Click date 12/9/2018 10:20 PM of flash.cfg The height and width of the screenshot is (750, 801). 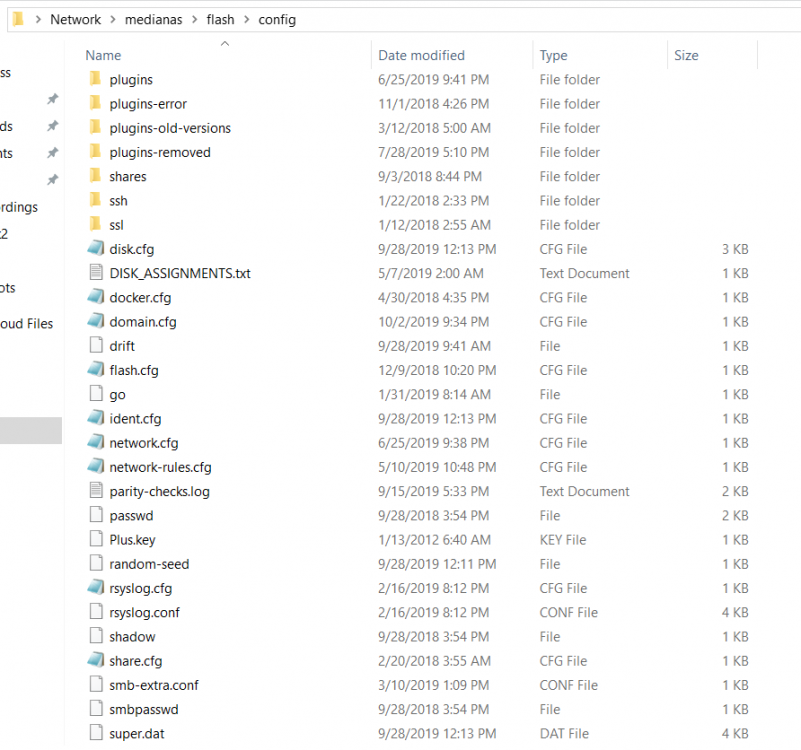(x=437, y=370)
